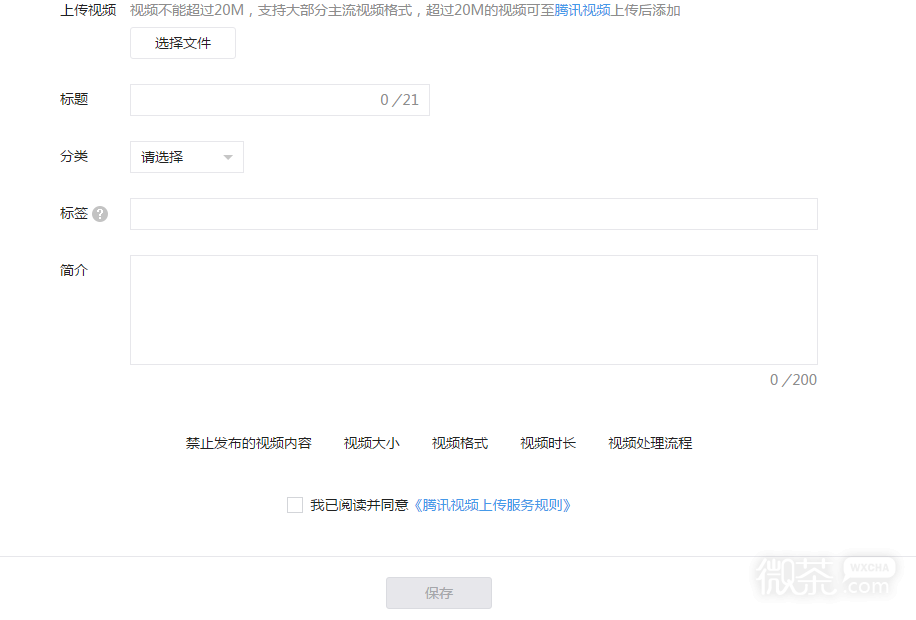The height and width of the screenshot is (620, 916).
Task: Check the 我已阅读并同意 agreement checkbox
Action: [x=295, y=505]
